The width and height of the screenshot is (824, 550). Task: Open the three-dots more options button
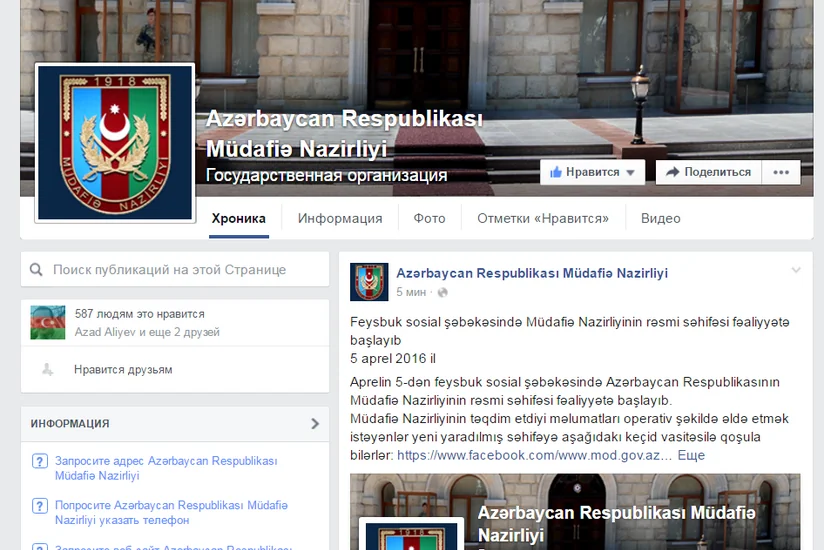click(781, 172)
